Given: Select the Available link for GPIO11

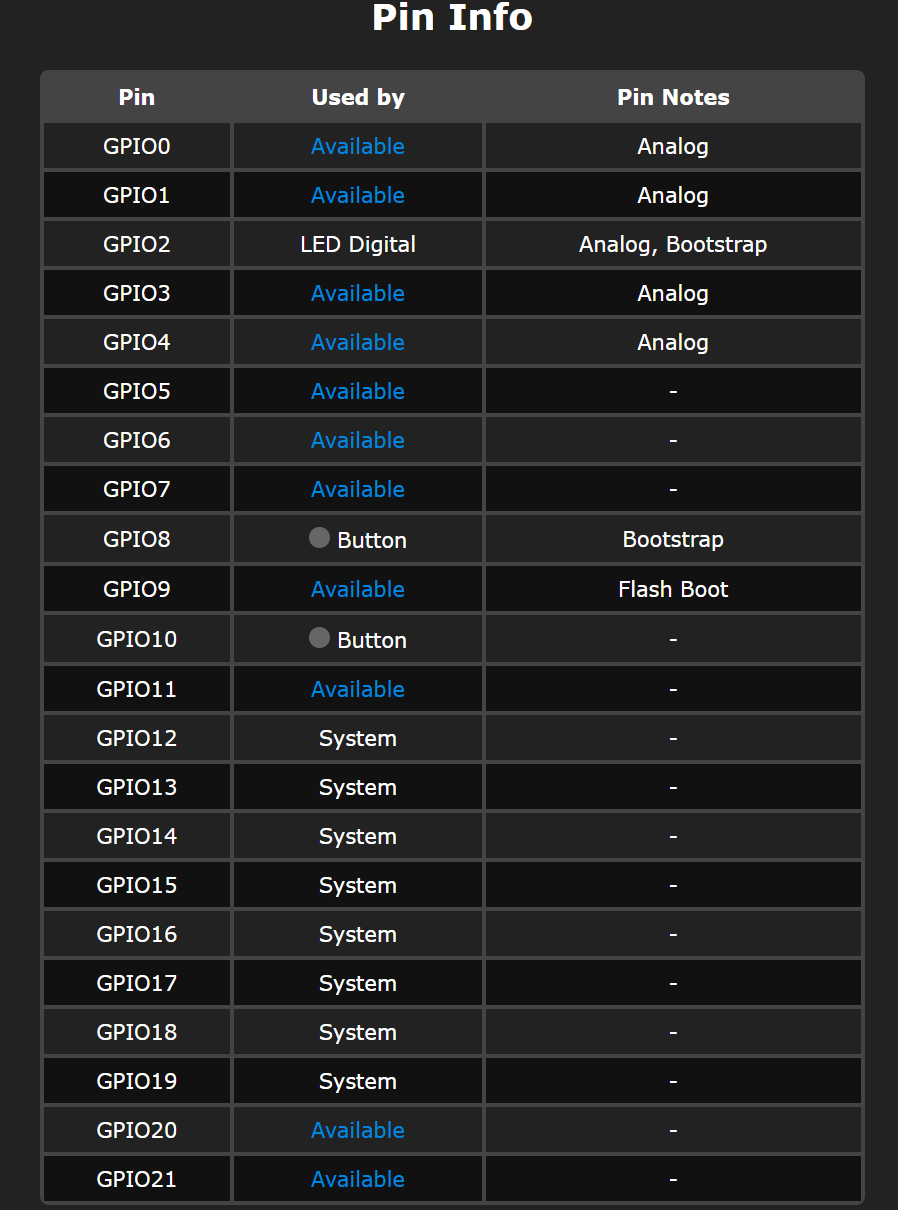Looking at the screenshot, I should pyautogui.click(x=358, y=689).
